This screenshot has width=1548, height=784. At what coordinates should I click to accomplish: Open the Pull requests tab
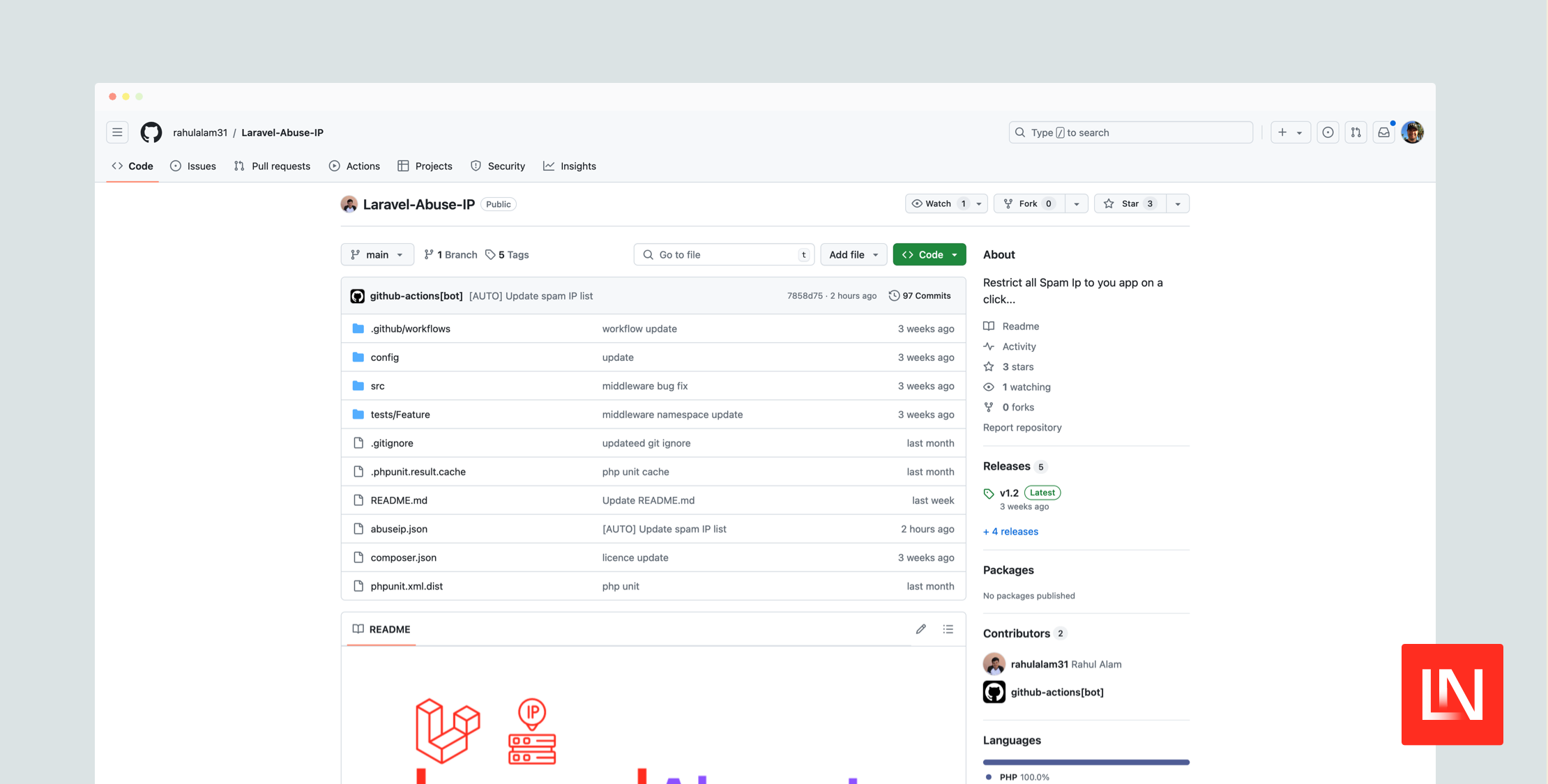[272, 166]
